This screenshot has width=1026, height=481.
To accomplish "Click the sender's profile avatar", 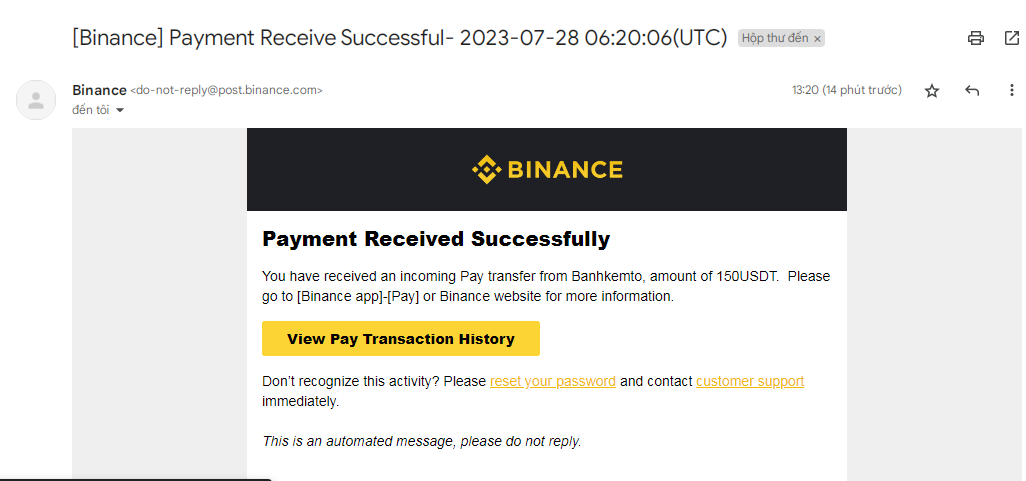I will point(36,100).
